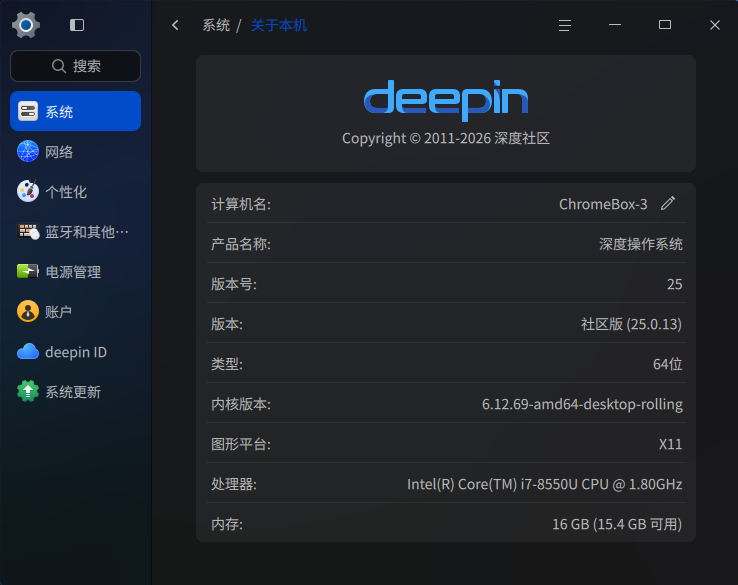Click the 图形平台 label
Screen dimensions: 738x585
pyautogui.click(x=241, y=444)
